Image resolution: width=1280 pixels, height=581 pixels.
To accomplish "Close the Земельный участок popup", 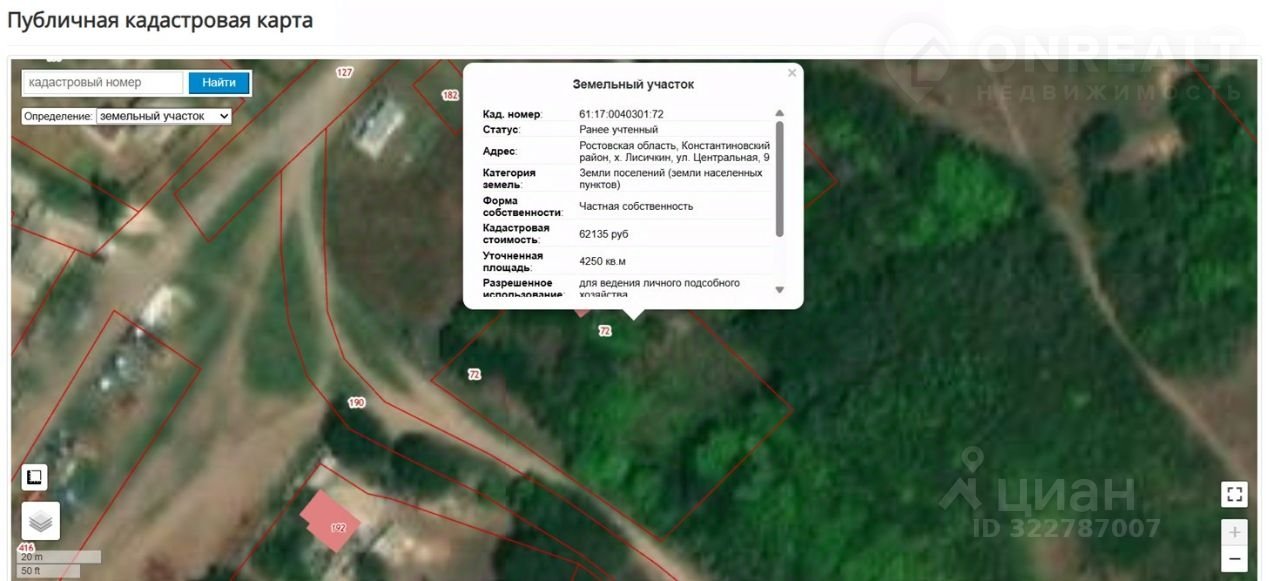I will coord(792,73).
